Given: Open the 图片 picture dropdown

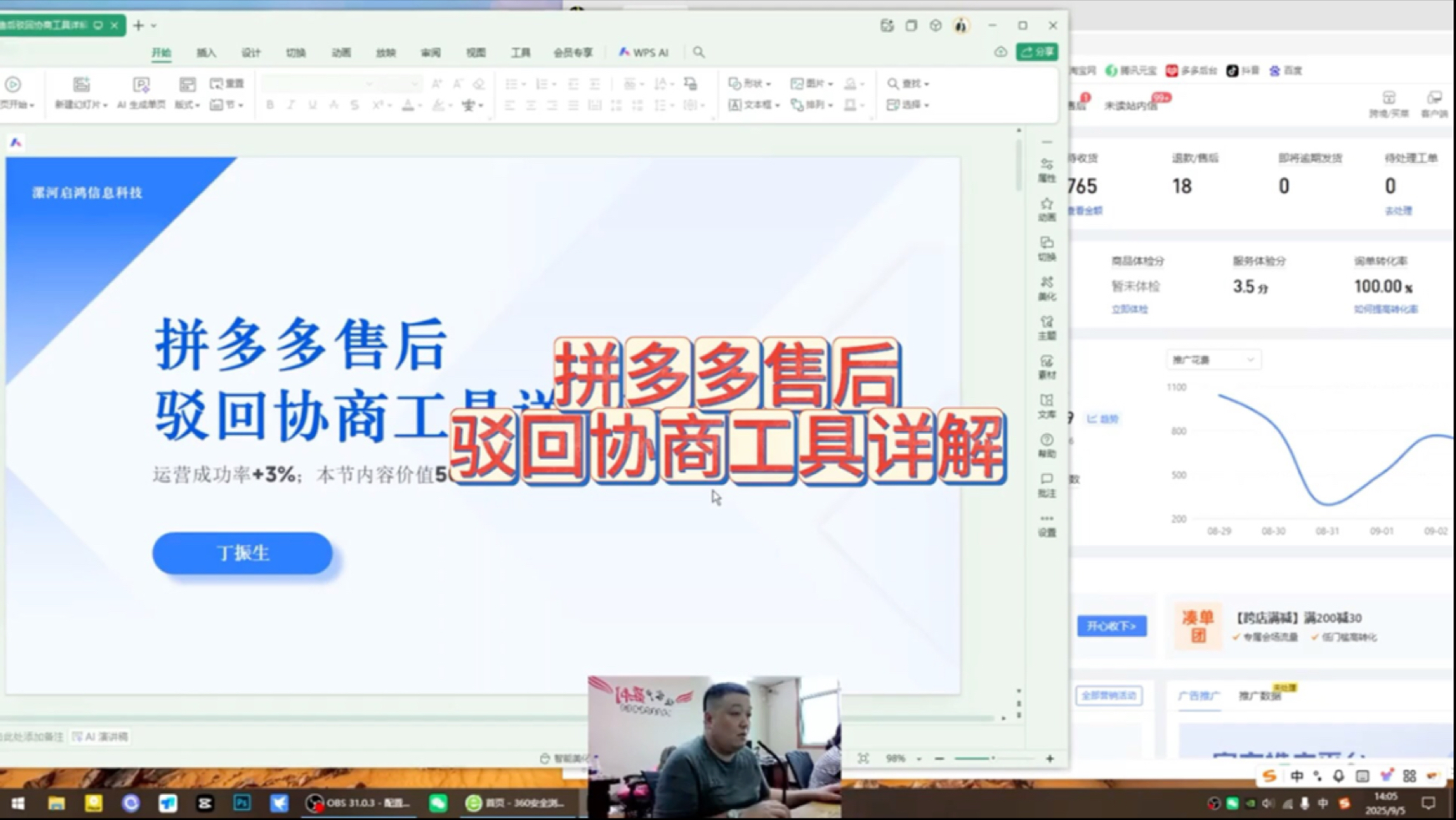Looking at the screenshot, I should pyautogui.click(x=812, y=84).
